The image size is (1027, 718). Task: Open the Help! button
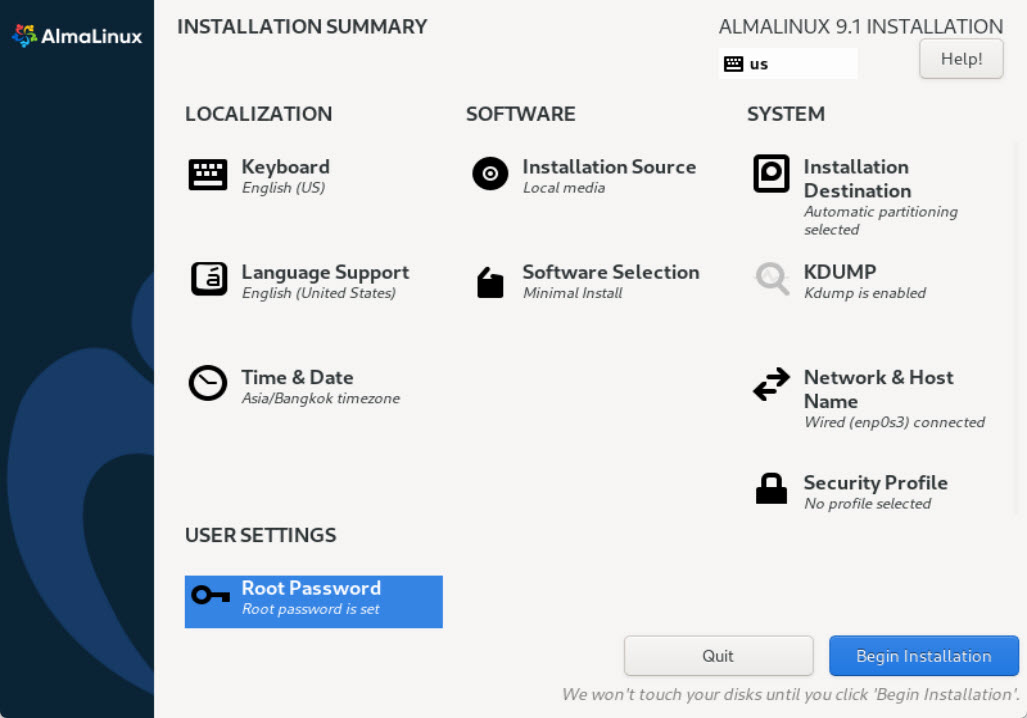tap(961, 59)
